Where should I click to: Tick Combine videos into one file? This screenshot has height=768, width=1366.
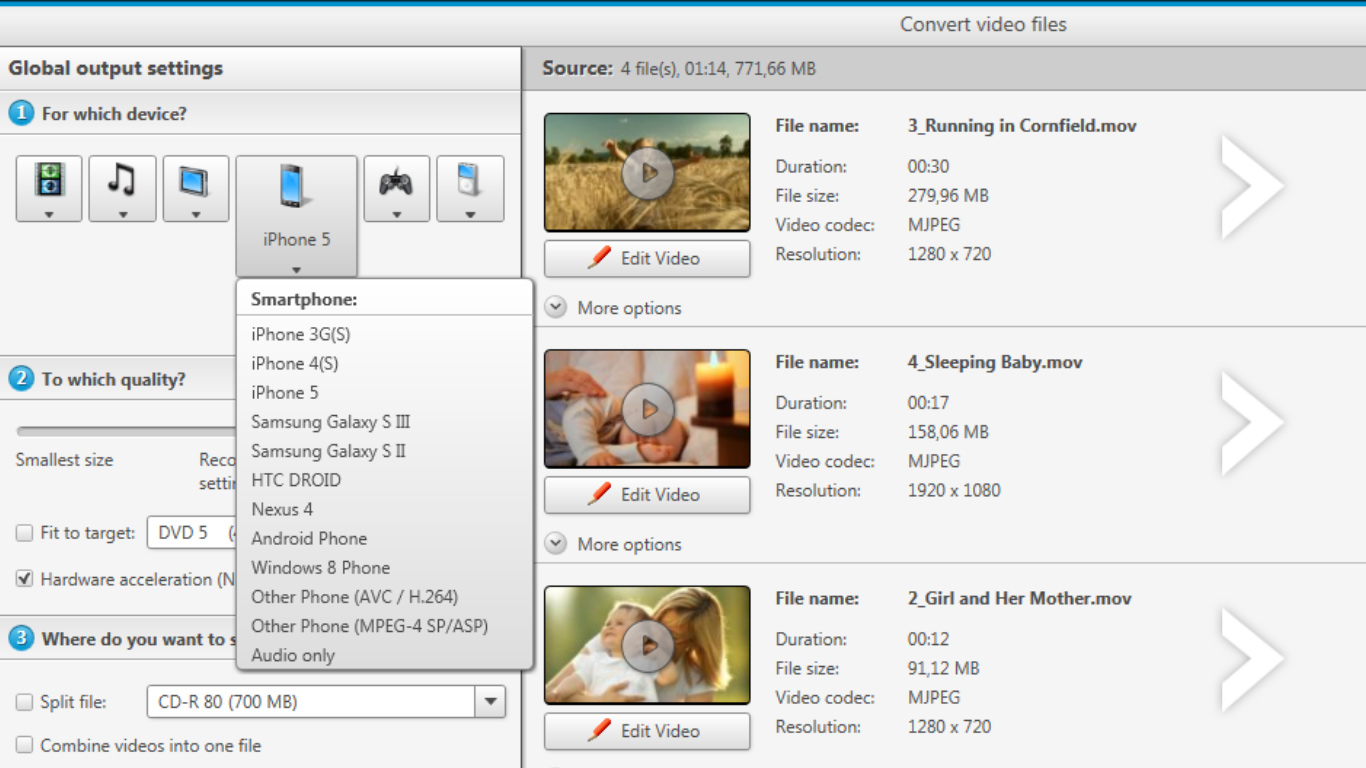(25, 745)
